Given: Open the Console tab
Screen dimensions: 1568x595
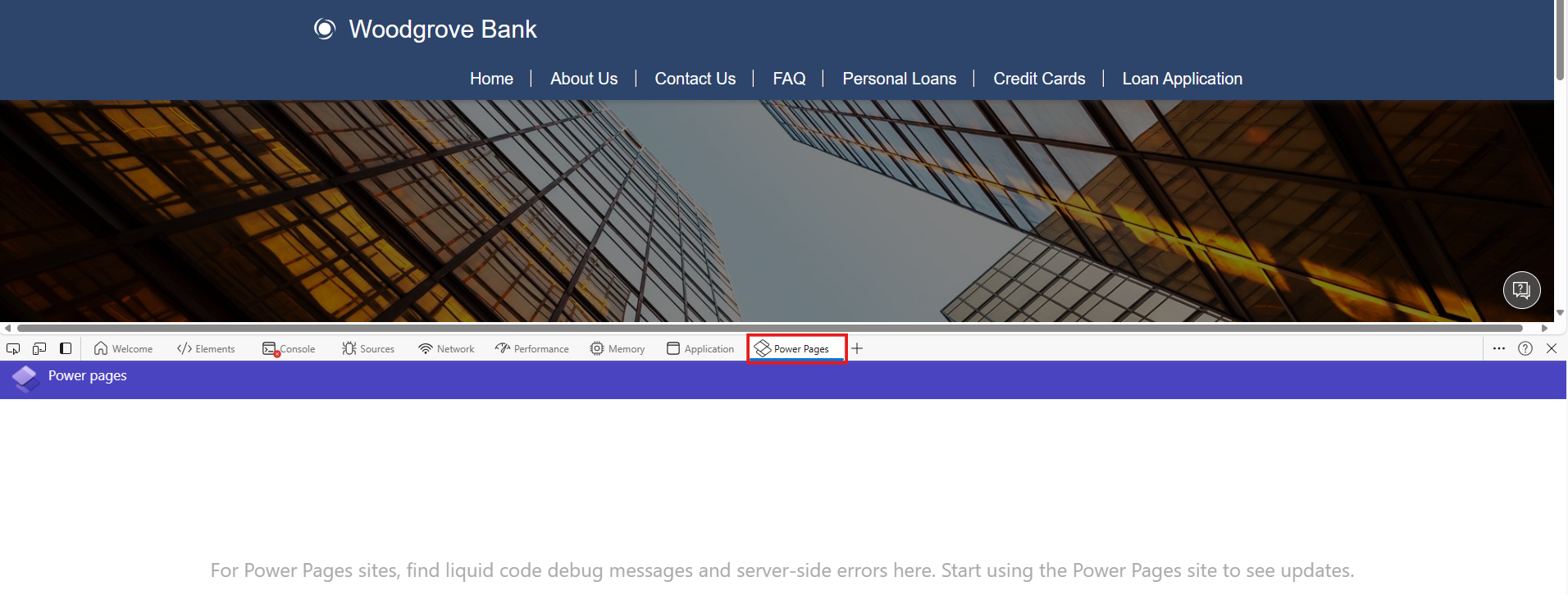Looking at the screenshot, I should (x=289, y=348).
